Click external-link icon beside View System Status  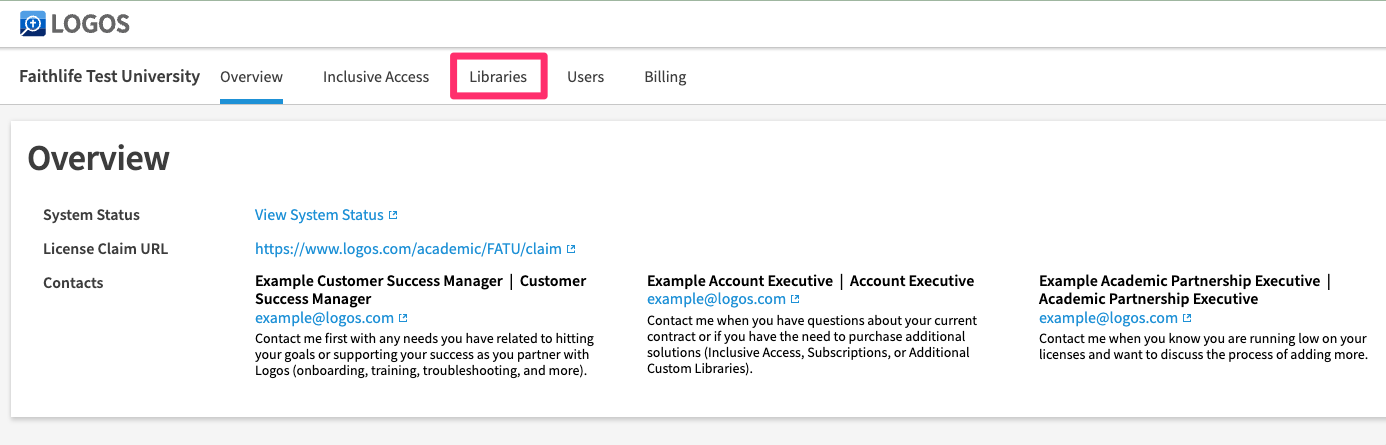pyautogui.click(x=393, y=215)
